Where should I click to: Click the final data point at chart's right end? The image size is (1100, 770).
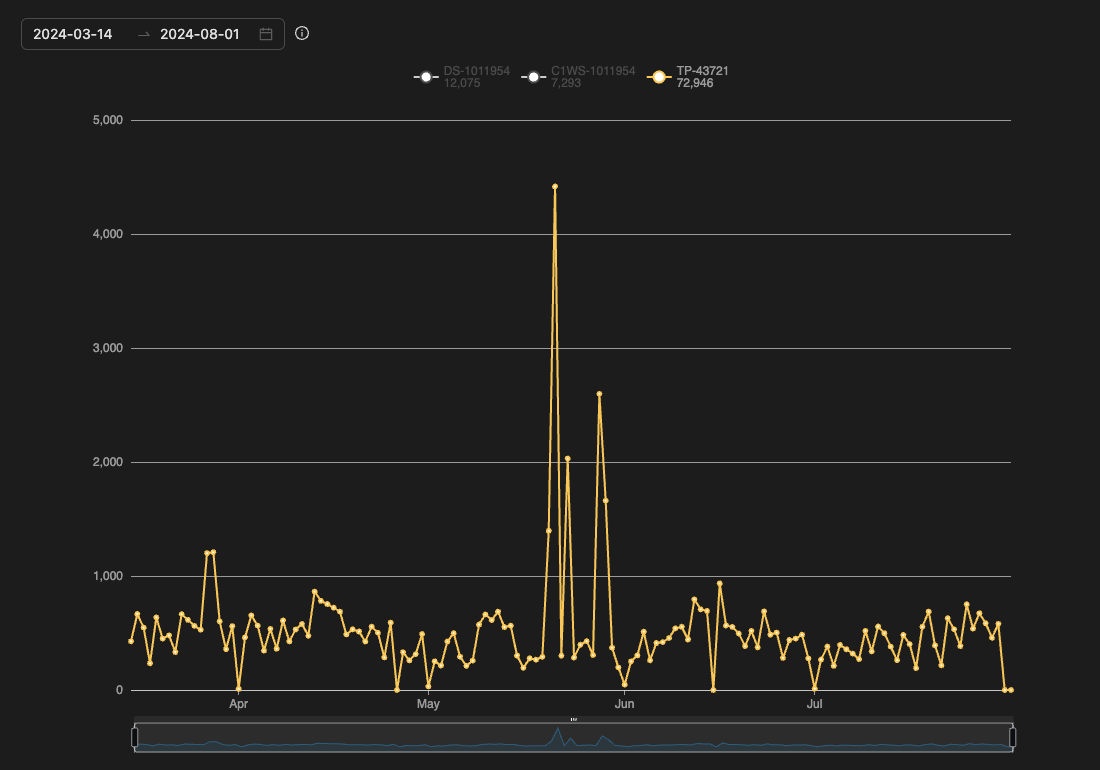tap(1011, 690)
